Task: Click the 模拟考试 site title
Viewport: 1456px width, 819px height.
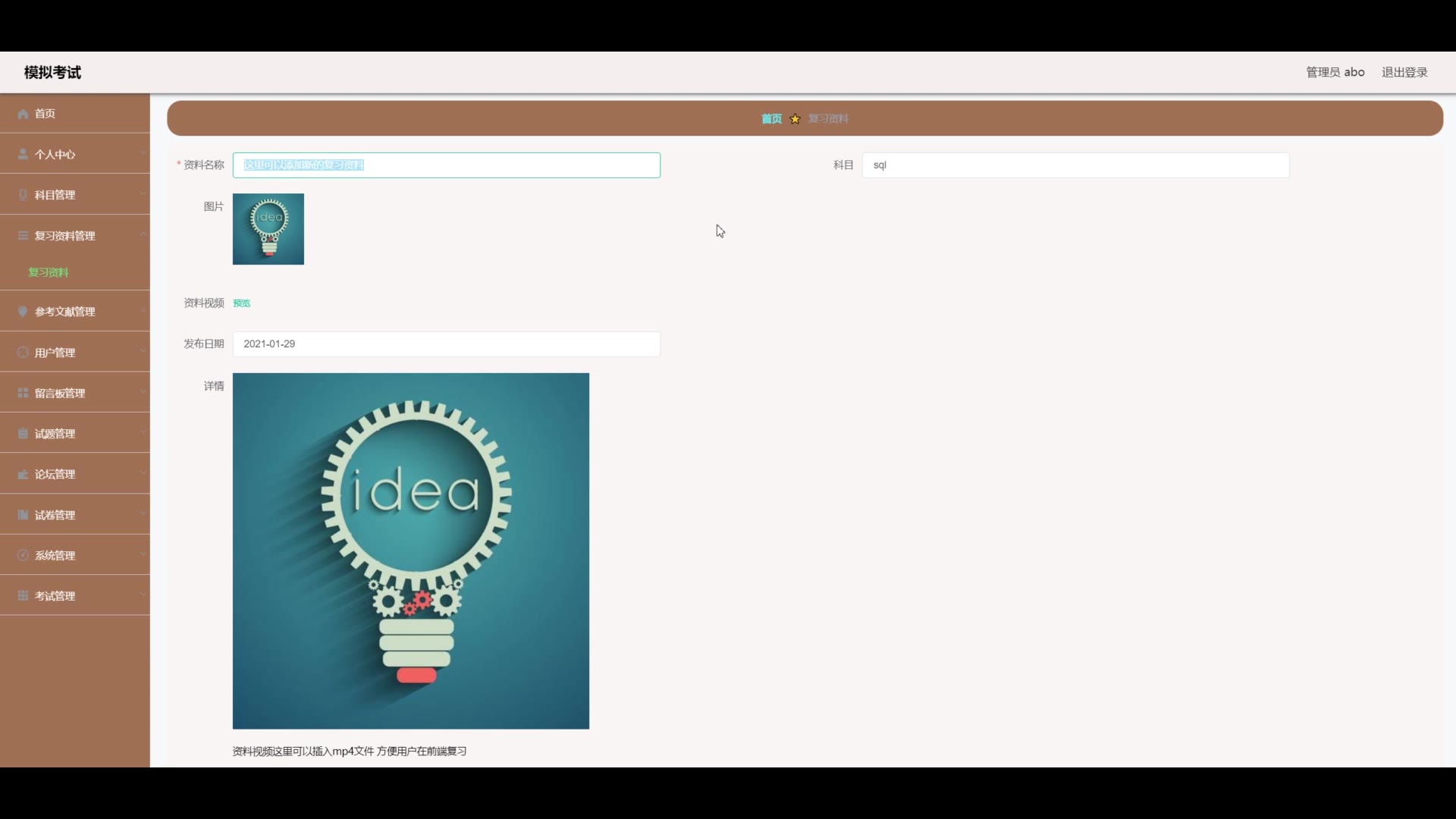Action: (52, 72)
